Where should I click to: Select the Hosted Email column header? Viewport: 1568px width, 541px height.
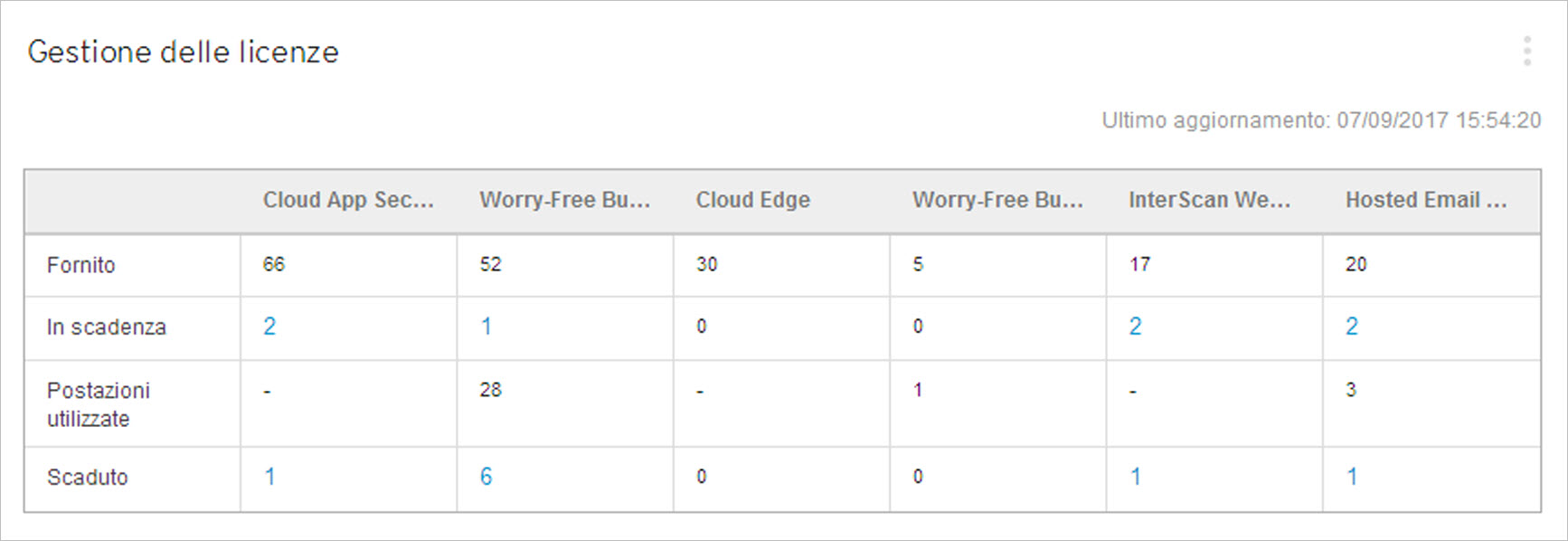click(1426, 200)
